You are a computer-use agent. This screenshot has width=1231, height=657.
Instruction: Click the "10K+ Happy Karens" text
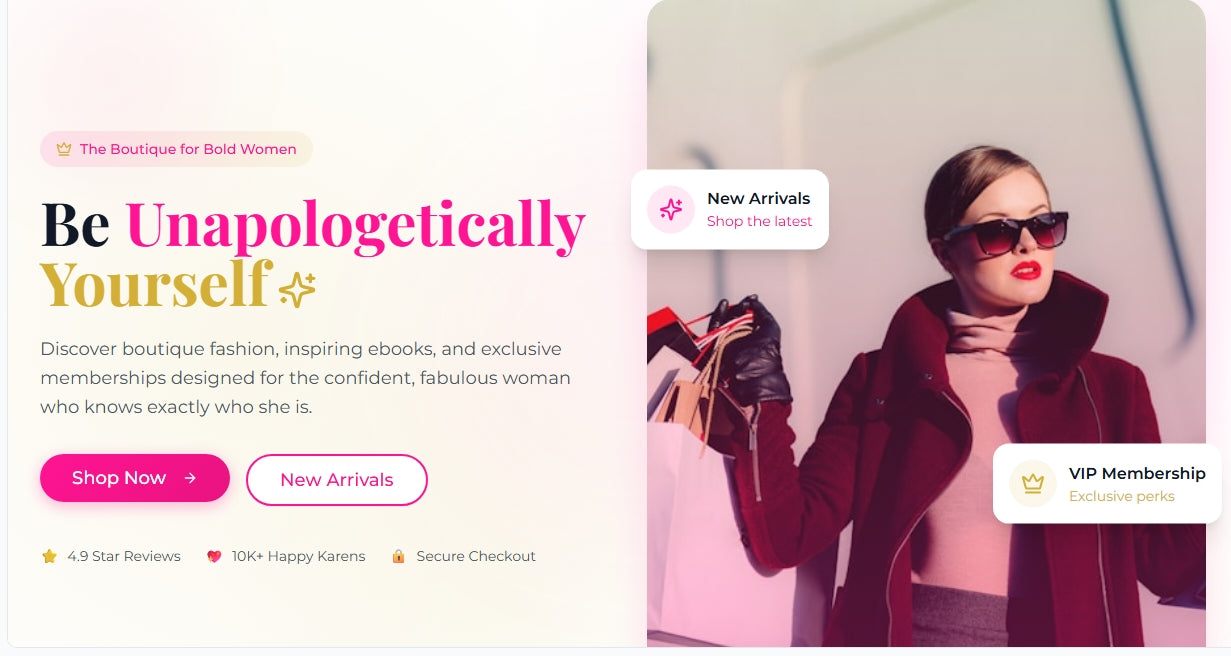click(298, 556)
